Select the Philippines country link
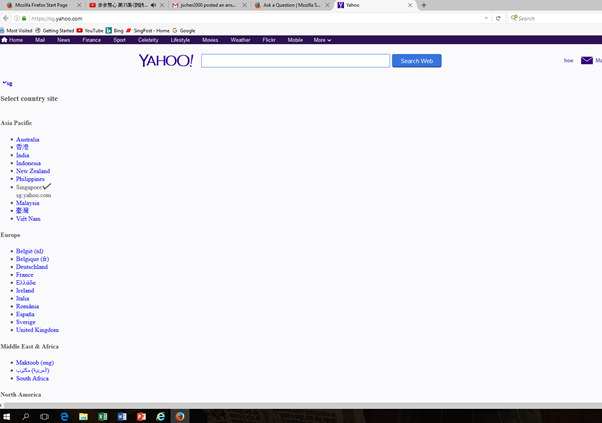The height and width of the screenshot is (423, 602). (x=30, y=179)
